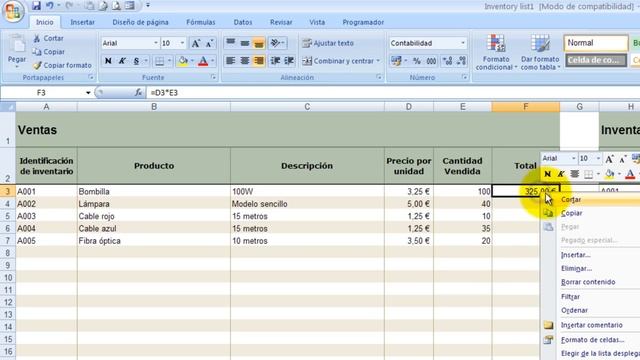Apply the Celda de co... cell style
Image resolution: width=640 pixels, height=360 pixels.
(x=596, y=60)
